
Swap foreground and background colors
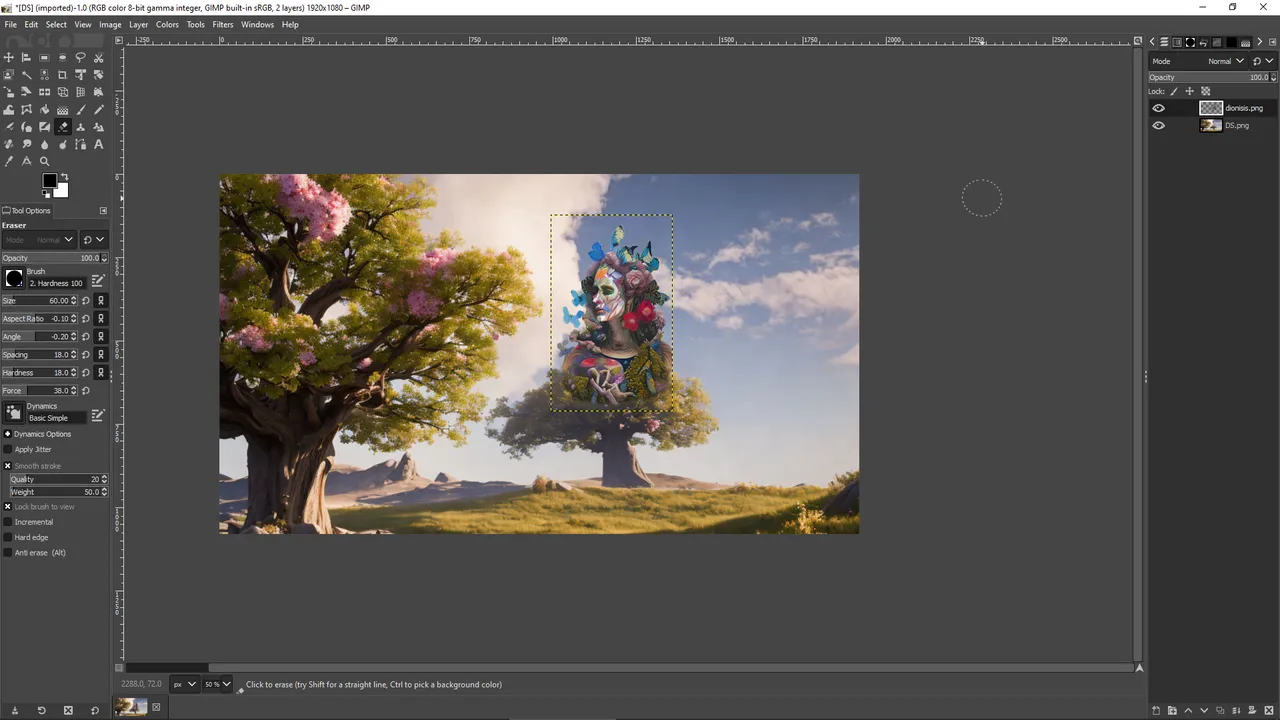pyautogui.click(x=65, y=176)
